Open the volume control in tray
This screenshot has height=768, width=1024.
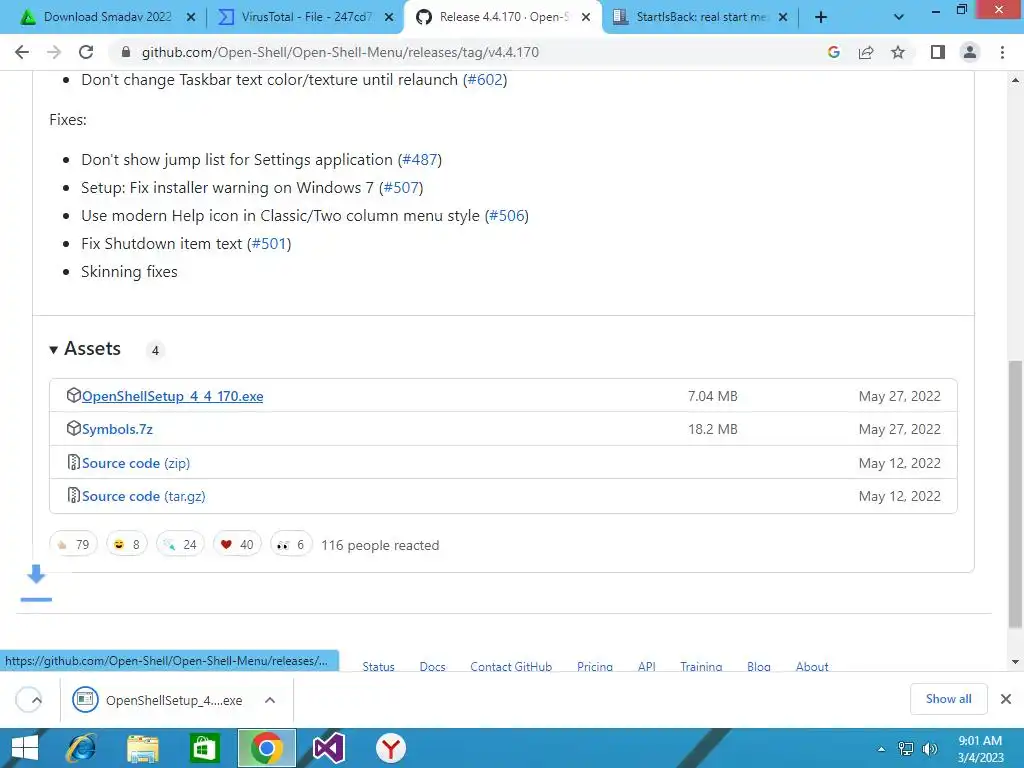click(x=930, y=749)
